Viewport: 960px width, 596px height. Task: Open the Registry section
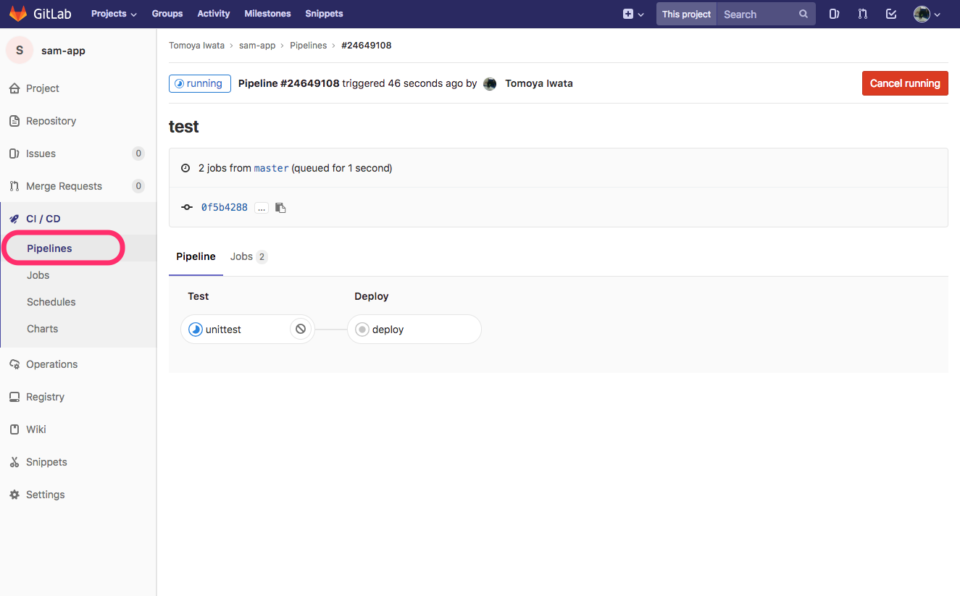pyautogui.click(x=45, y=396)
